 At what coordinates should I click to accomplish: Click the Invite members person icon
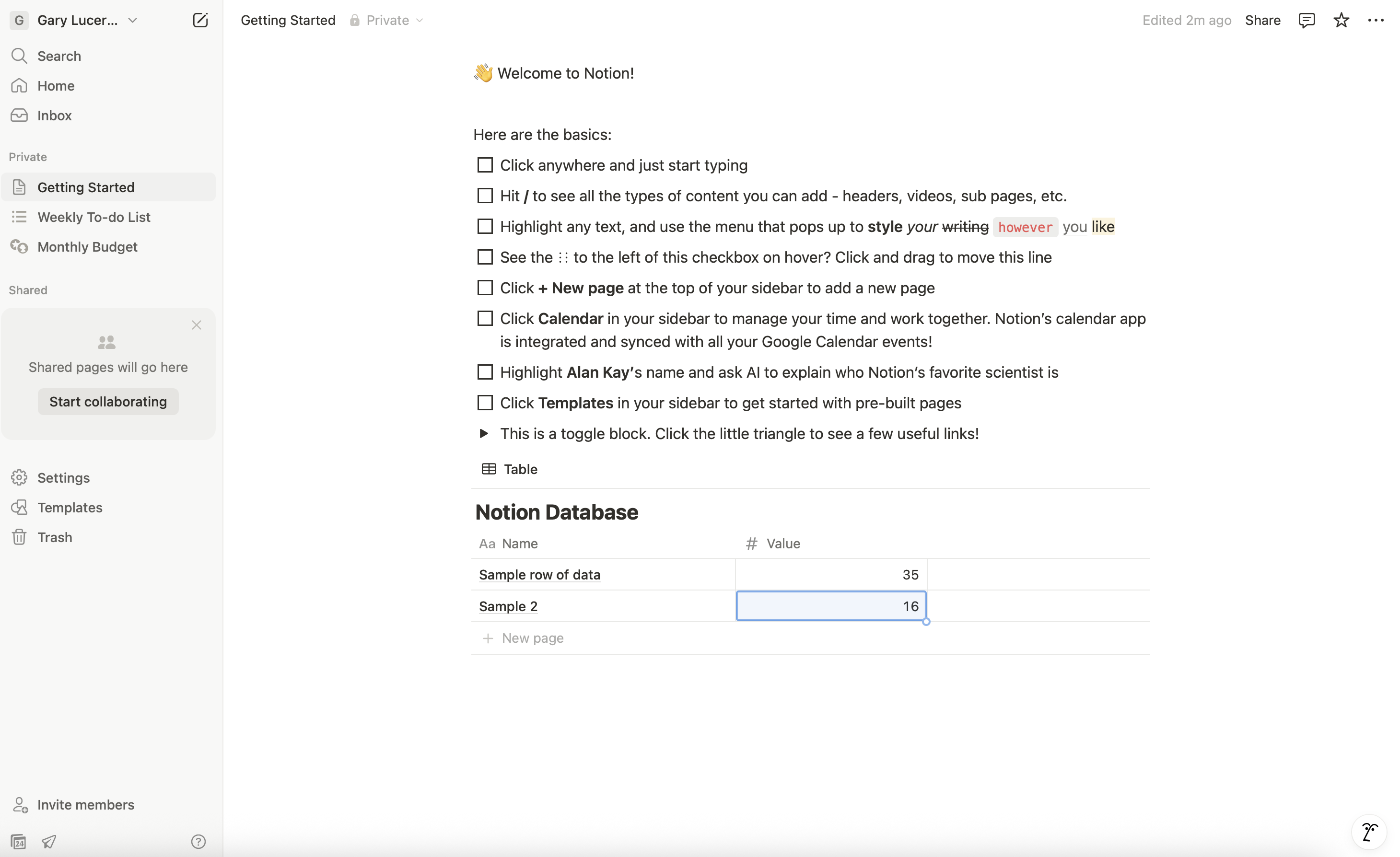pos(21,805)
